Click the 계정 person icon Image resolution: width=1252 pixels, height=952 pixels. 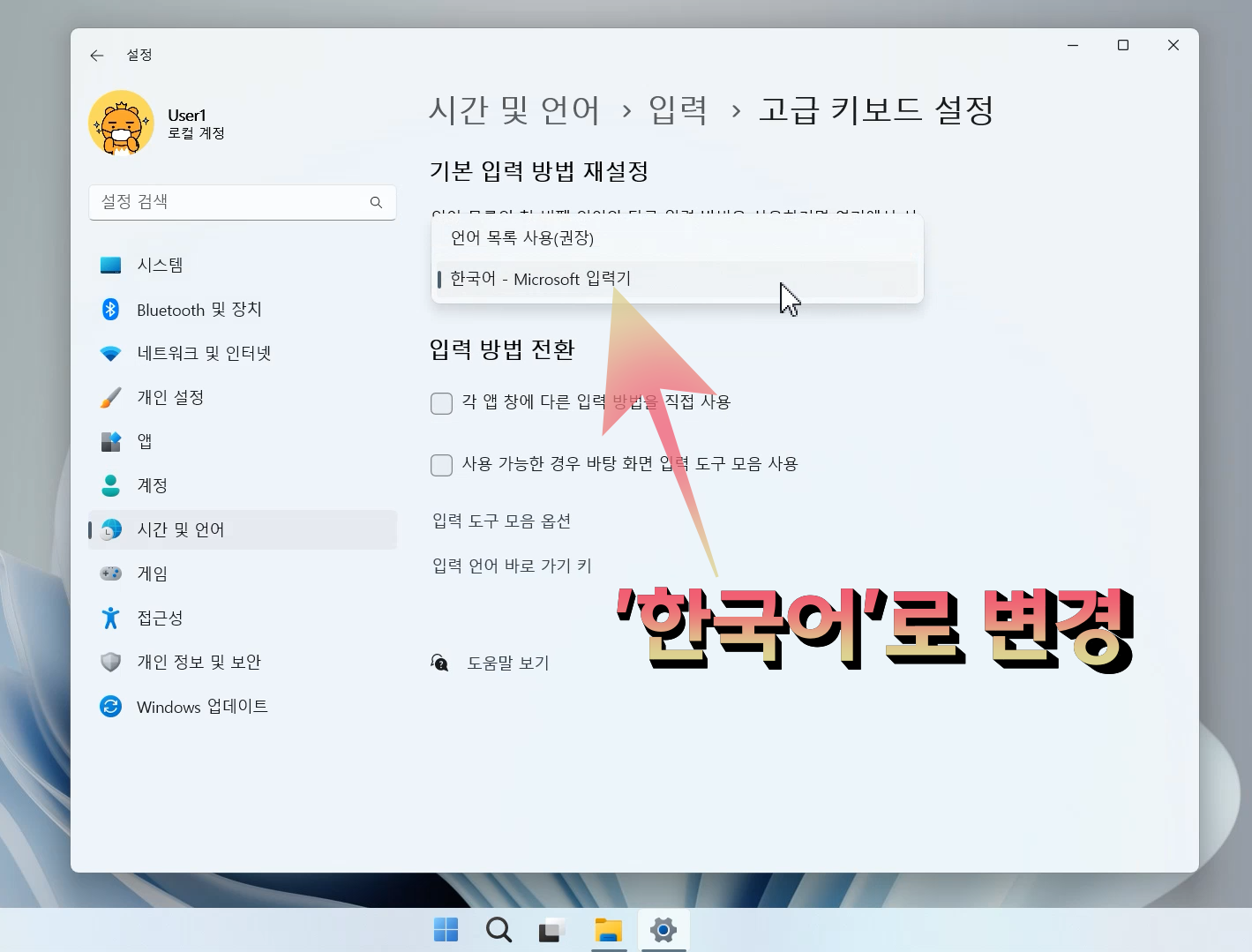click(110, 485)
